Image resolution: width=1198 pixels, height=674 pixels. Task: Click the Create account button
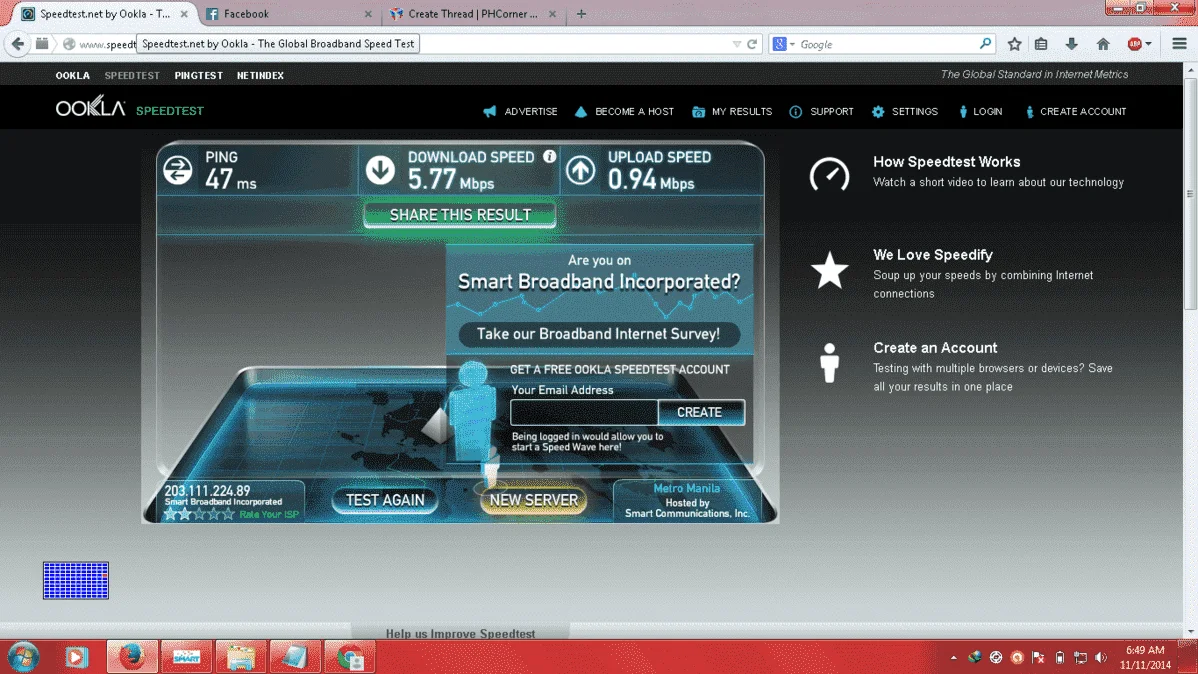click(700, 413)
